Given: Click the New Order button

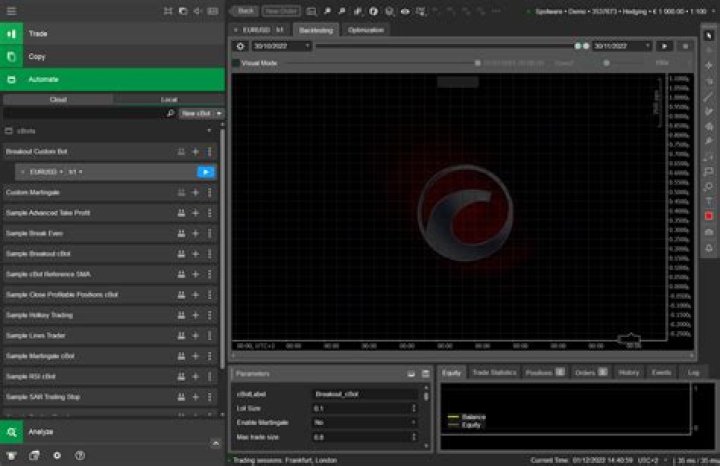Looking at the screenshot, I should click(x=281, y=11).
